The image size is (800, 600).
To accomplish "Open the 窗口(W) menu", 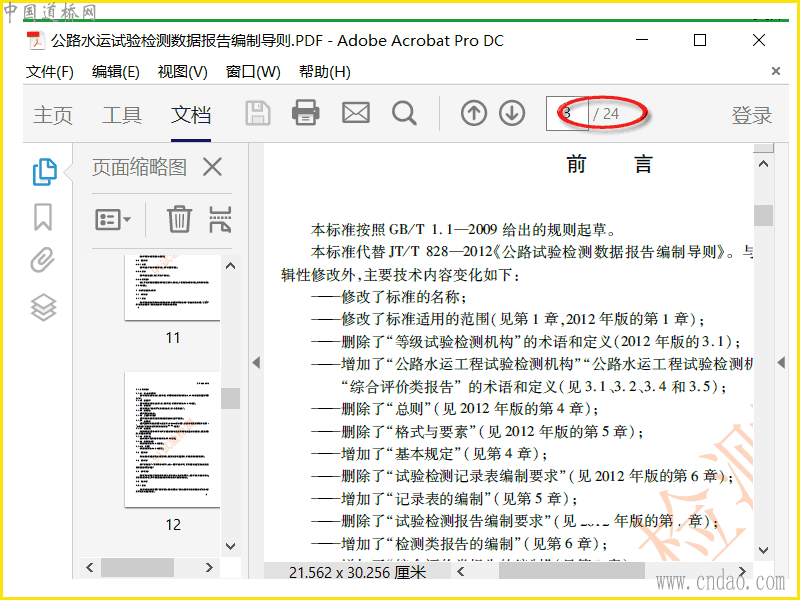I will (253, 72).
